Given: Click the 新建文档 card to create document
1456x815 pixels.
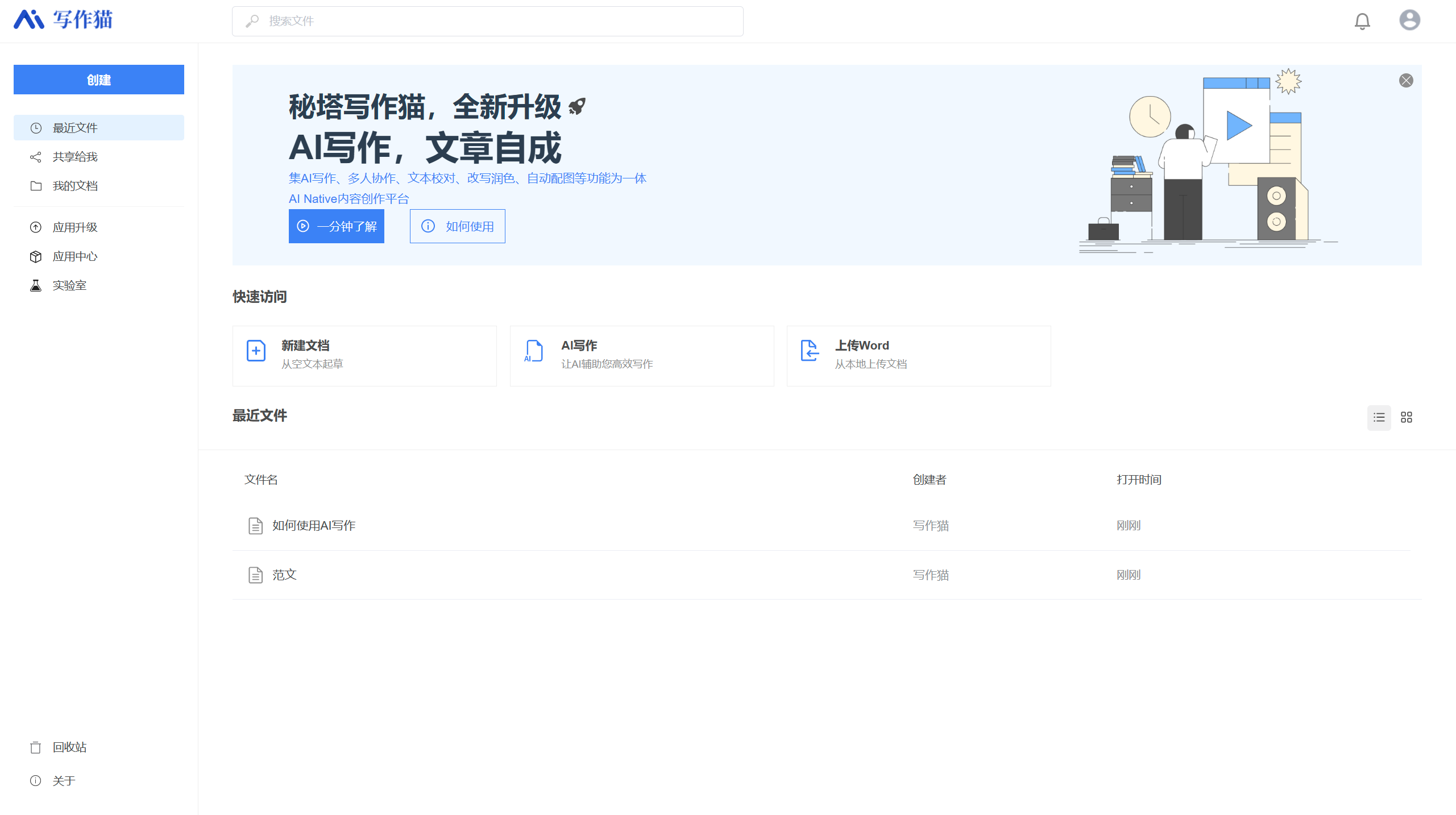Looking at the screenshot, I should (364, 355).
